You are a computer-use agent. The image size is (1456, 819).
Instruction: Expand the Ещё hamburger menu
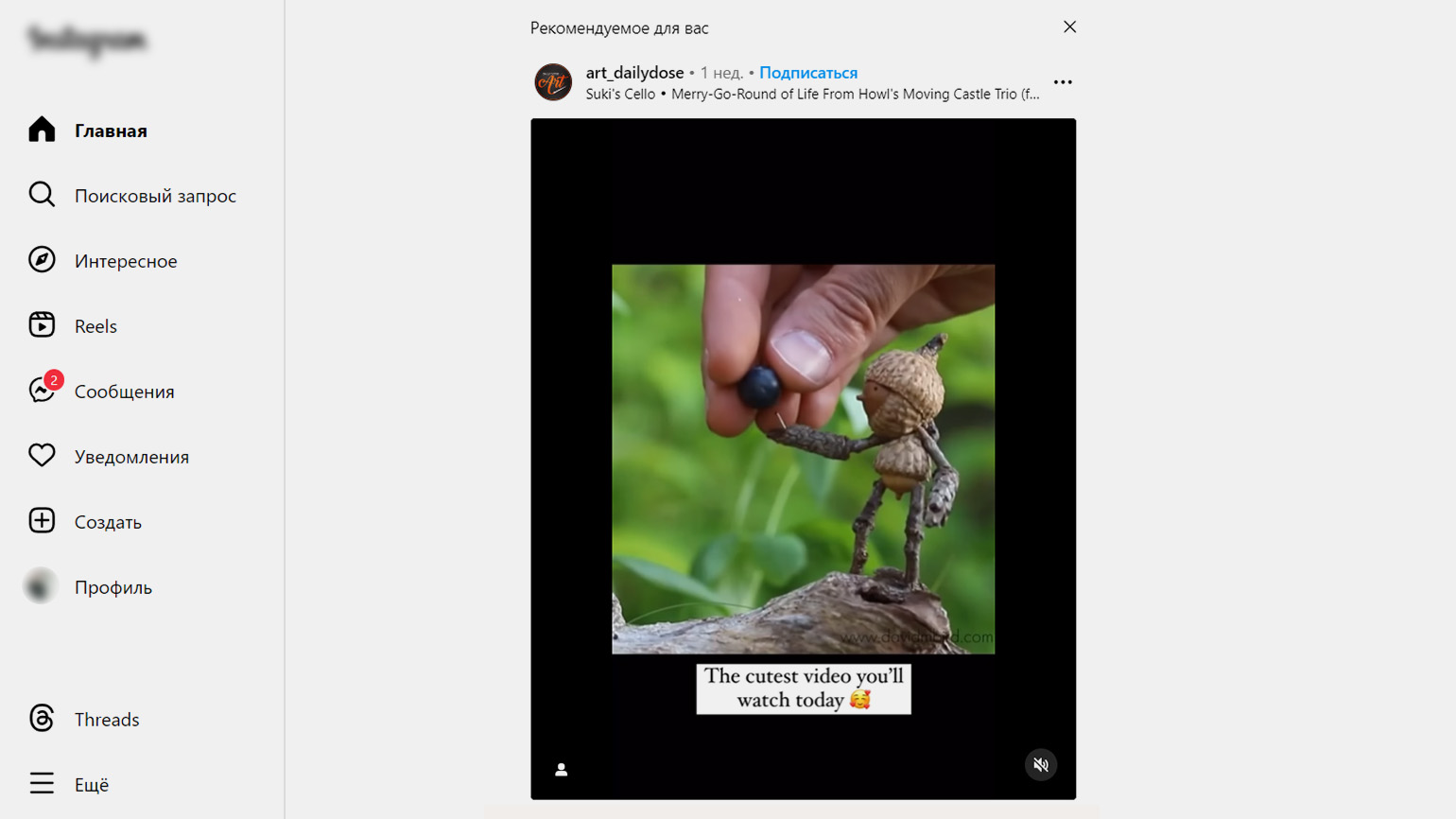pos(42,784)
